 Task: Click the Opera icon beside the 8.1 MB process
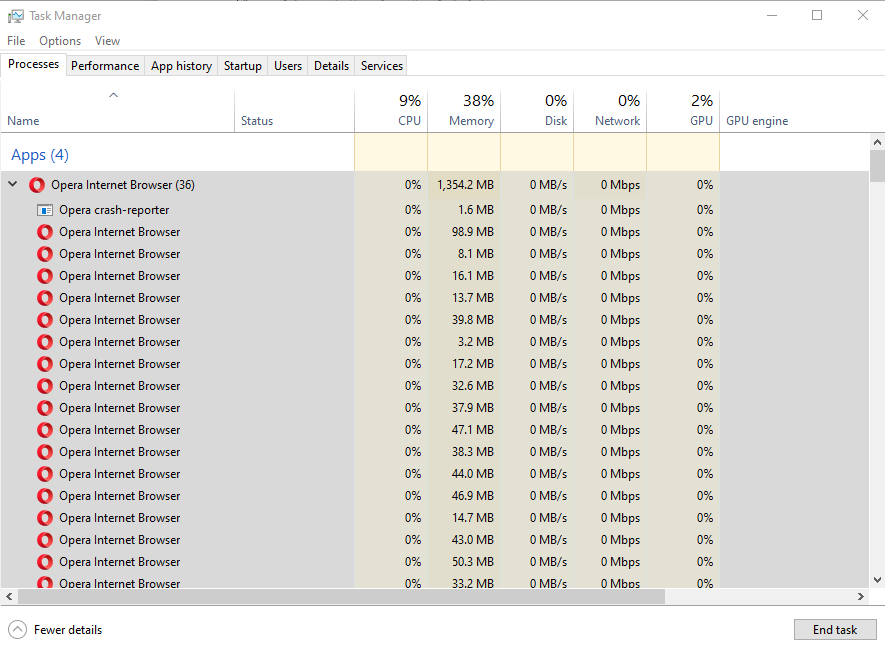click(45, 254)
